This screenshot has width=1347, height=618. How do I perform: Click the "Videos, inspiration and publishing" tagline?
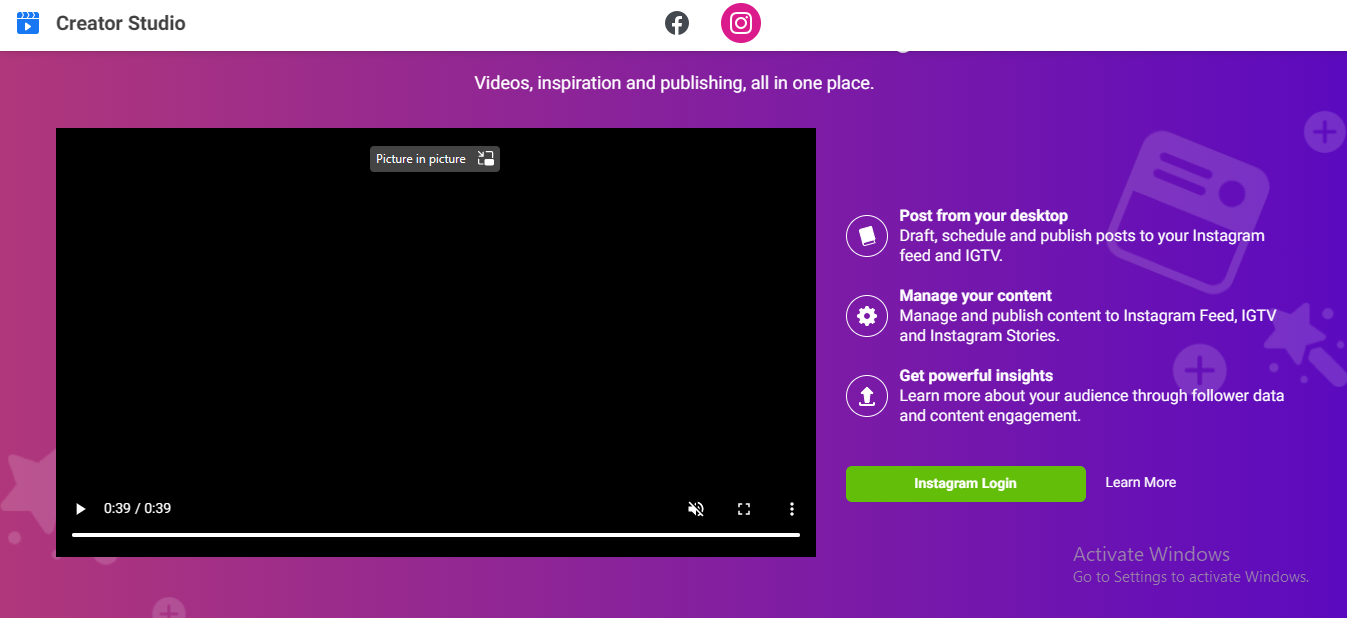(x=674, y=83)
